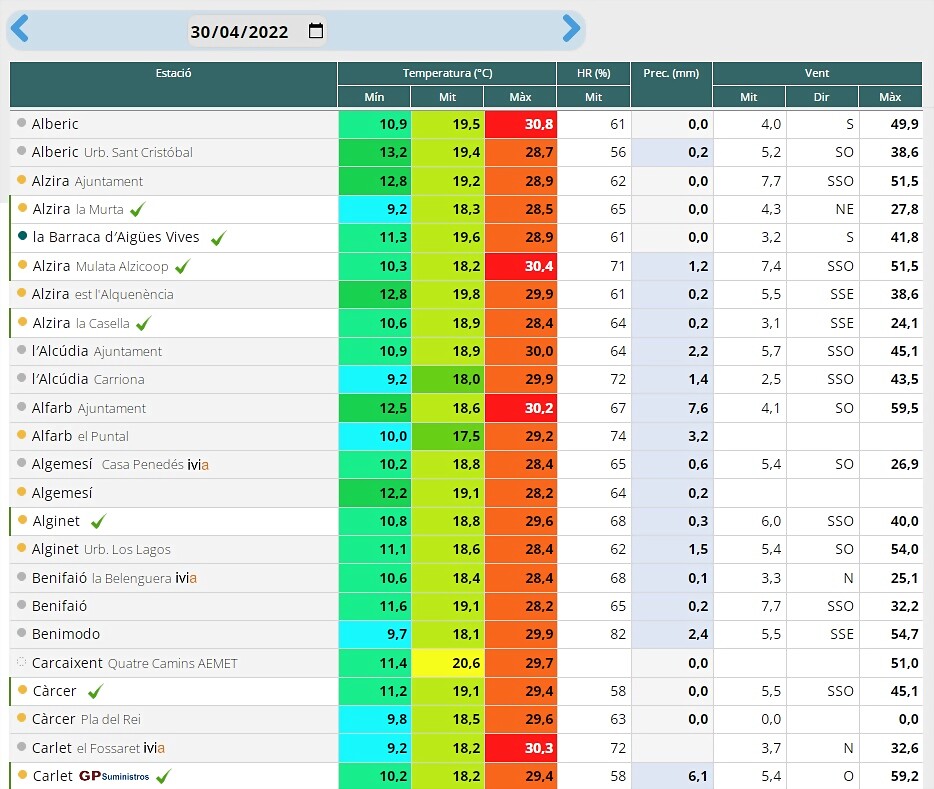Click the checkmark beside Alginet

(x=99, y=522)
